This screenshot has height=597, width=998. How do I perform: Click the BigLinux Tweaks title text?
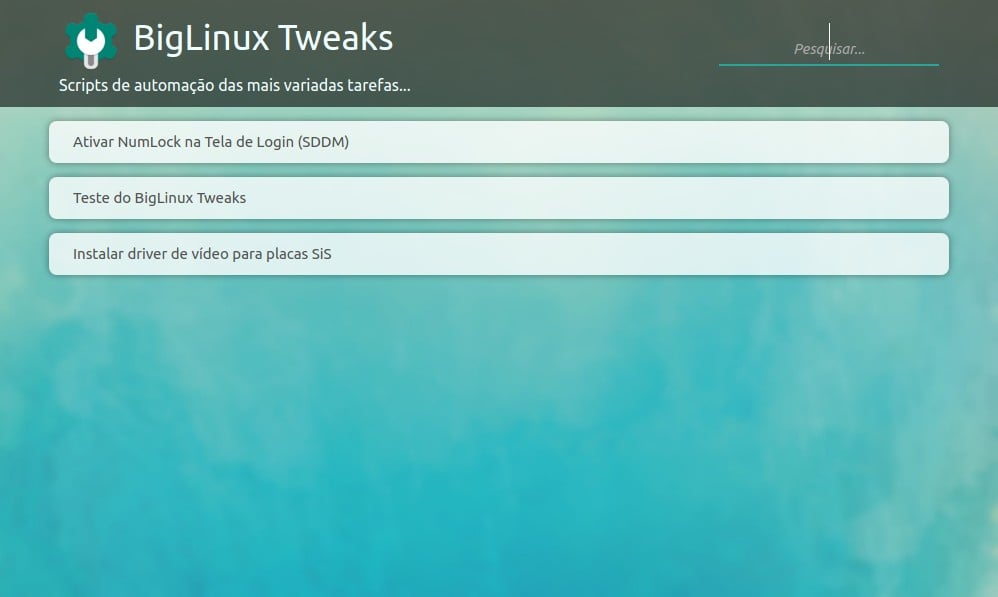(264, 38)
